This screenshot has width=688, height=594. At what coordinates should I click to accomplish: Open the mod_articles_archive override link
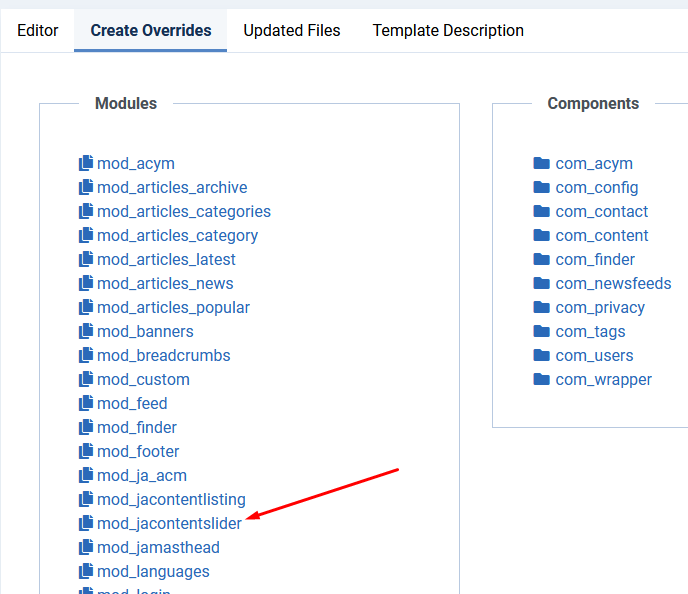172,188
